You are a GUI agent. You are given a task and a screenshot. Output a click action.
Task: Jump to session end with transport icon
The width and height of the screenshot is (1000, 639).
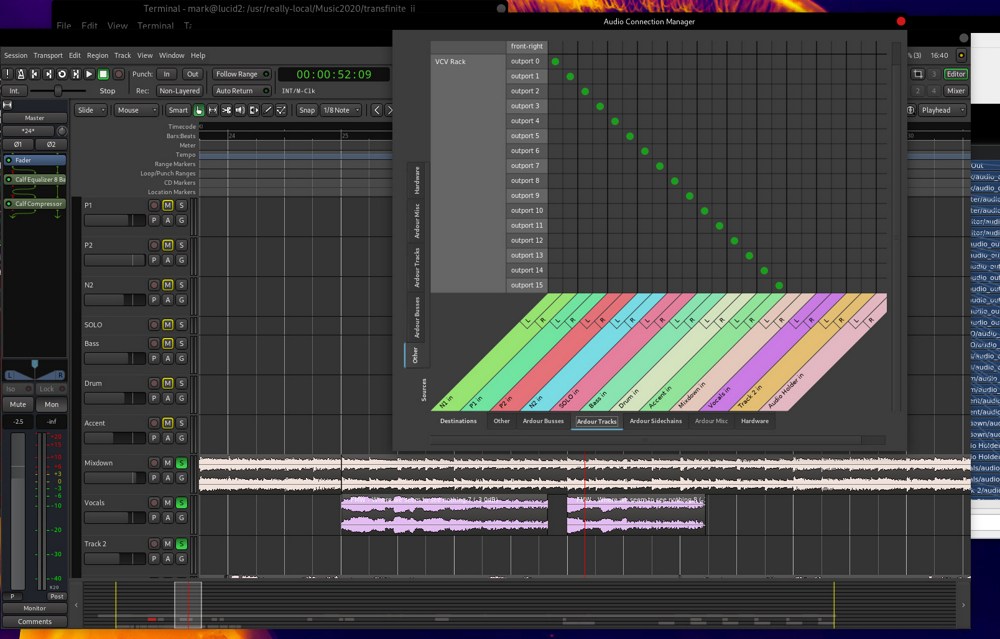click(48, 74)
